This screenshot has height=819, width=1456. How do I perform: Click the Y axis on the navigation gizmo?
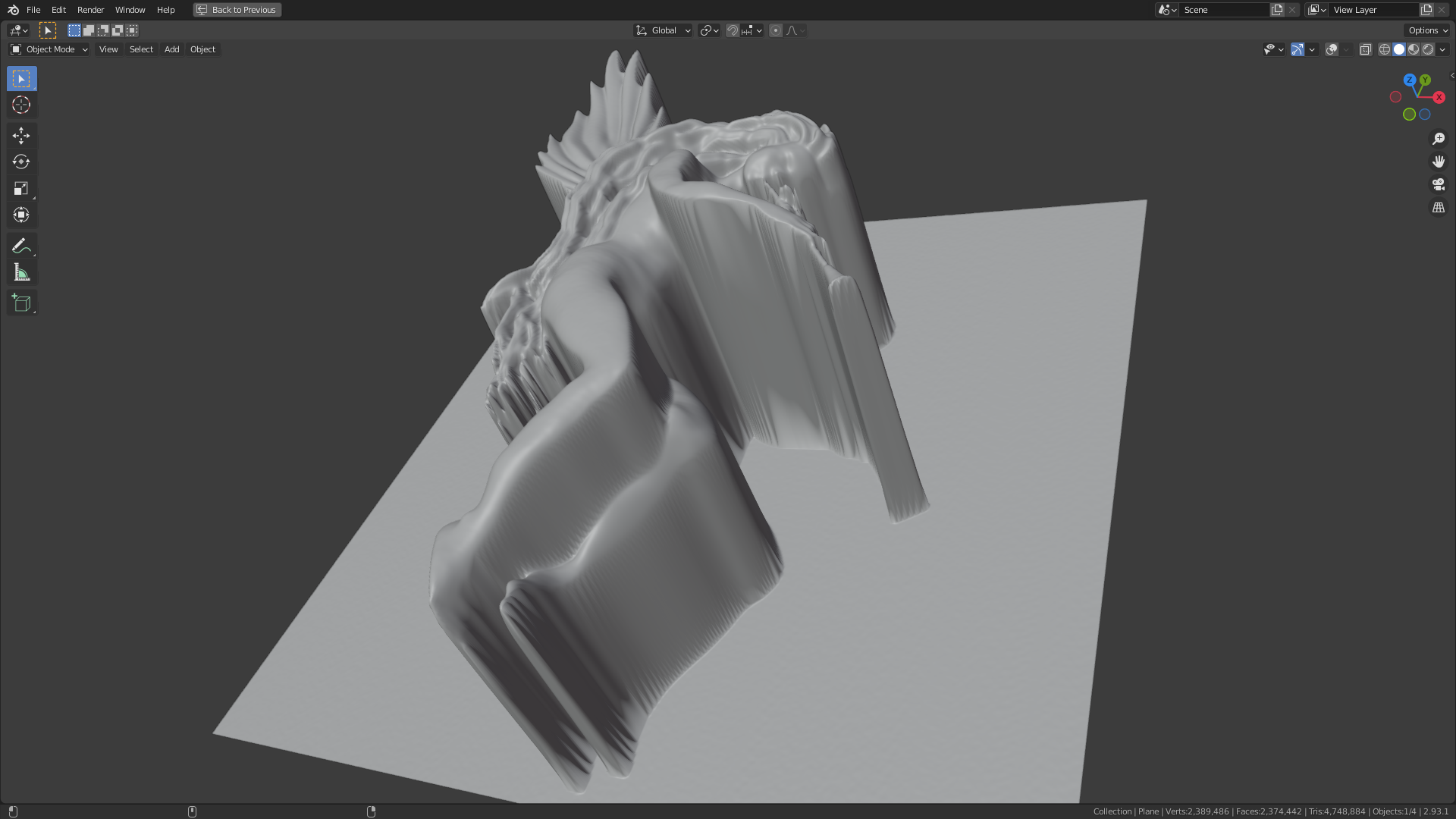(1425, 80)
